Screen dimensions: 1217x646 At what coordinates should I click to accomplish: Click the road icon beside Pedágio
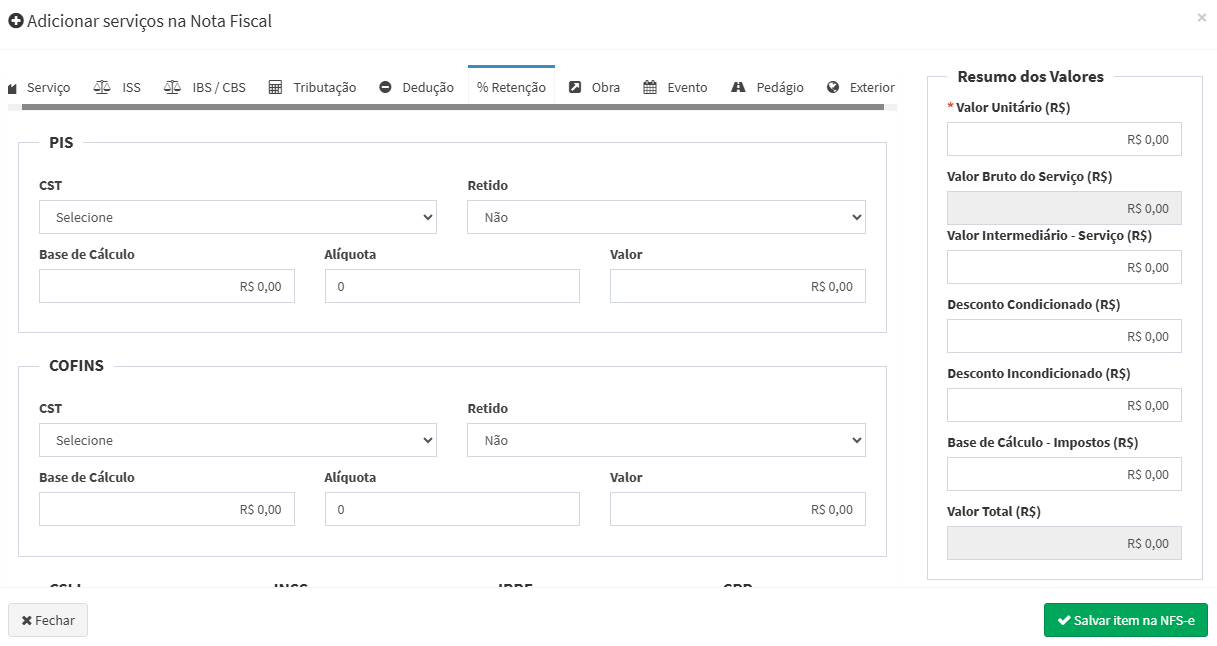point(738,87)
